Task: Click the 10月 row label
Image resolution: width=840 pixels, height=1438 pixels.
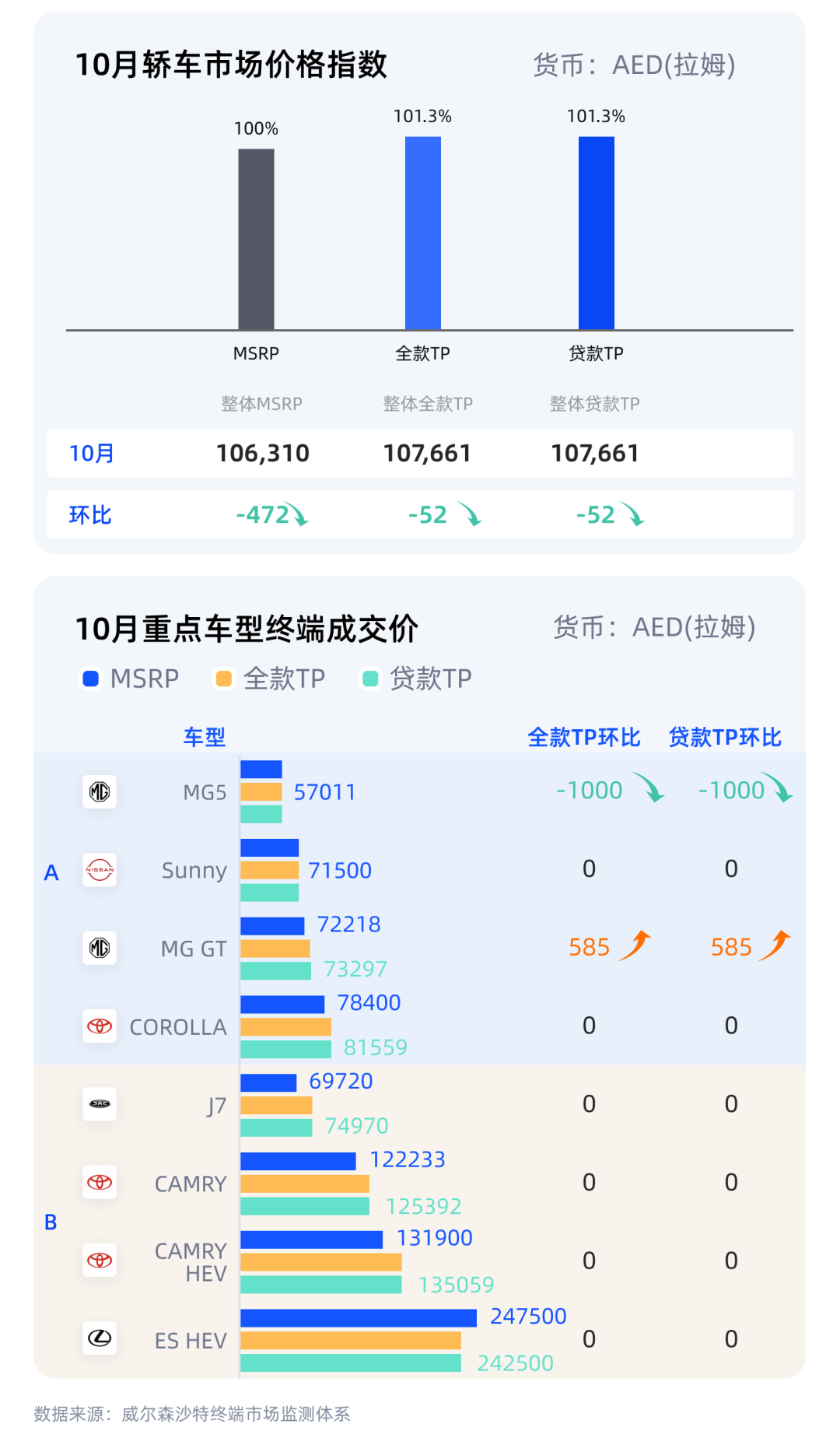Action: pyautogui.click(x=92, y=453)
